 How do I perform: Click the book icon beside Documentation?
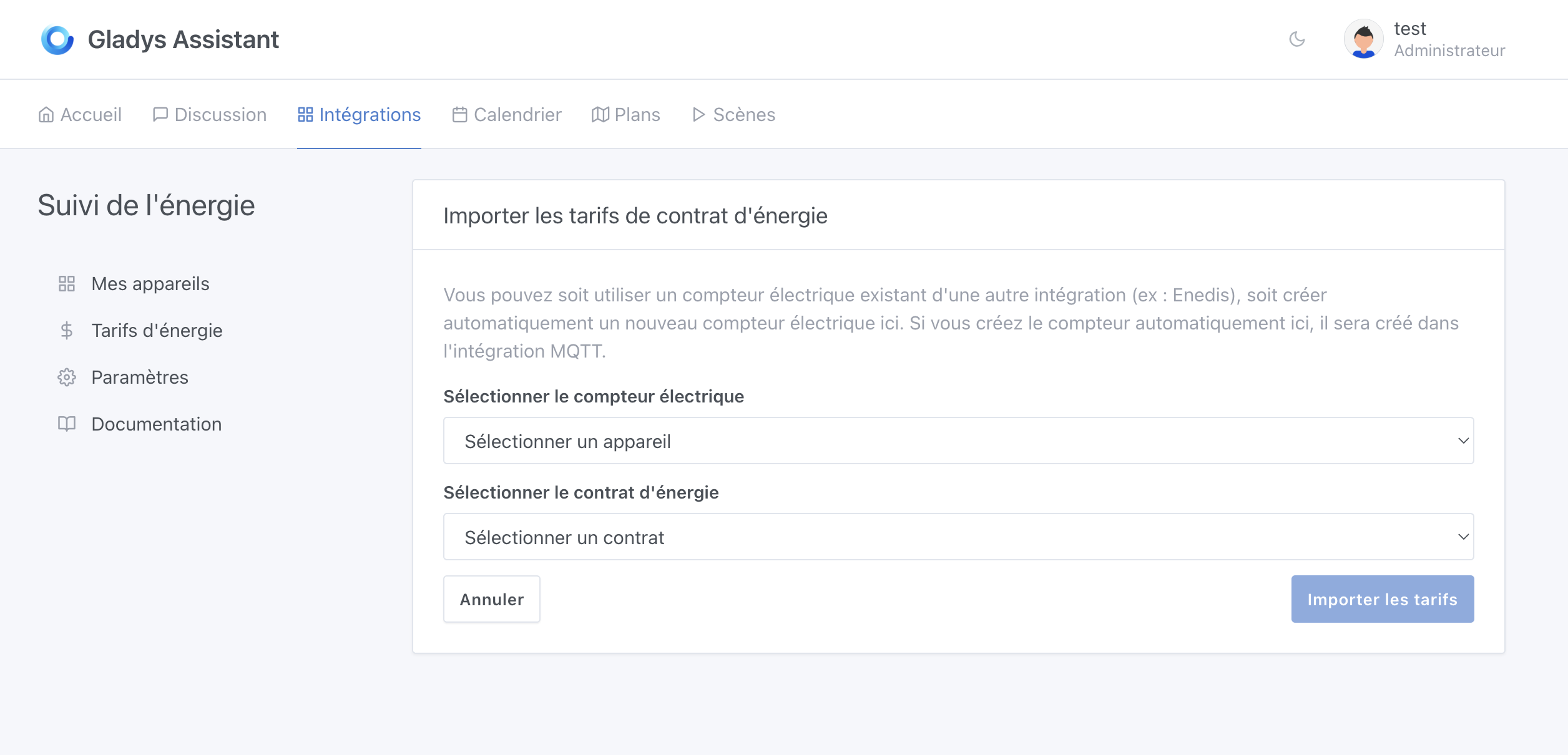tap(67, 424)
